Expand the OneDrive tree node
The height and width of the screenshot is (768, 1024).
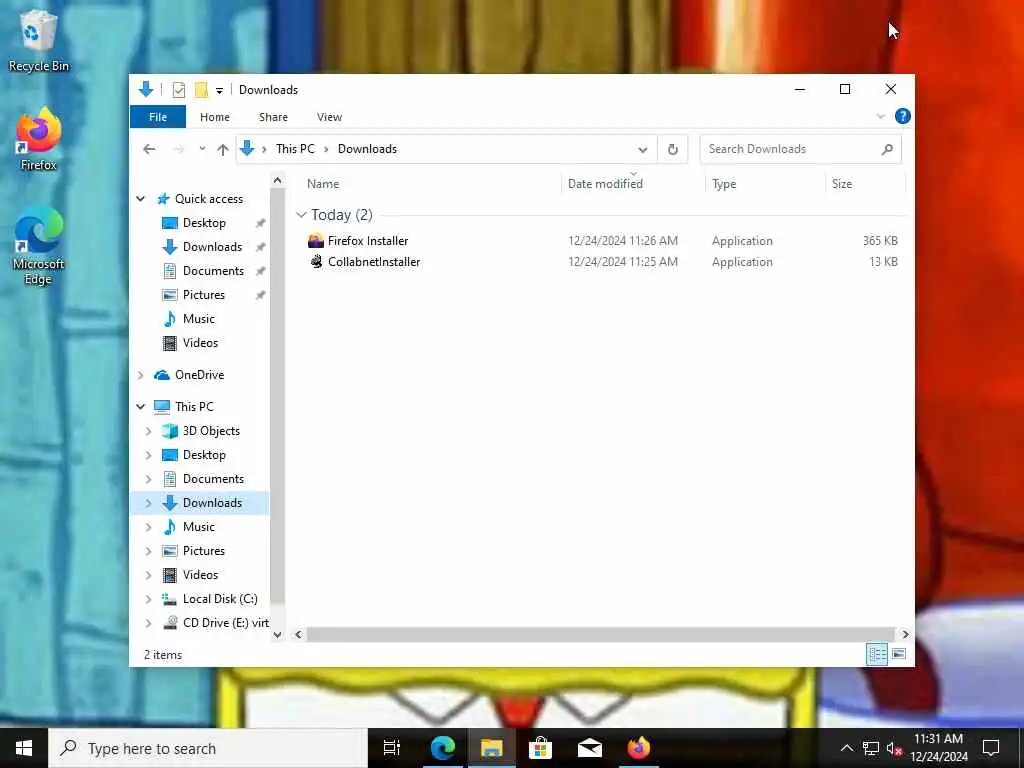[140, 375]
